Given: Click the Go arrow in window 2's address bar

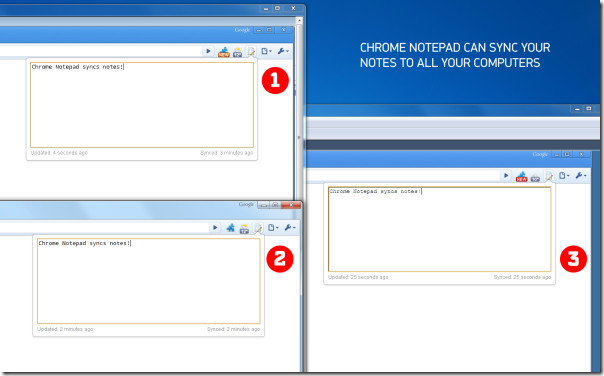Looking at the screenshot, I should pyautogui.click(x=215, y=228).
